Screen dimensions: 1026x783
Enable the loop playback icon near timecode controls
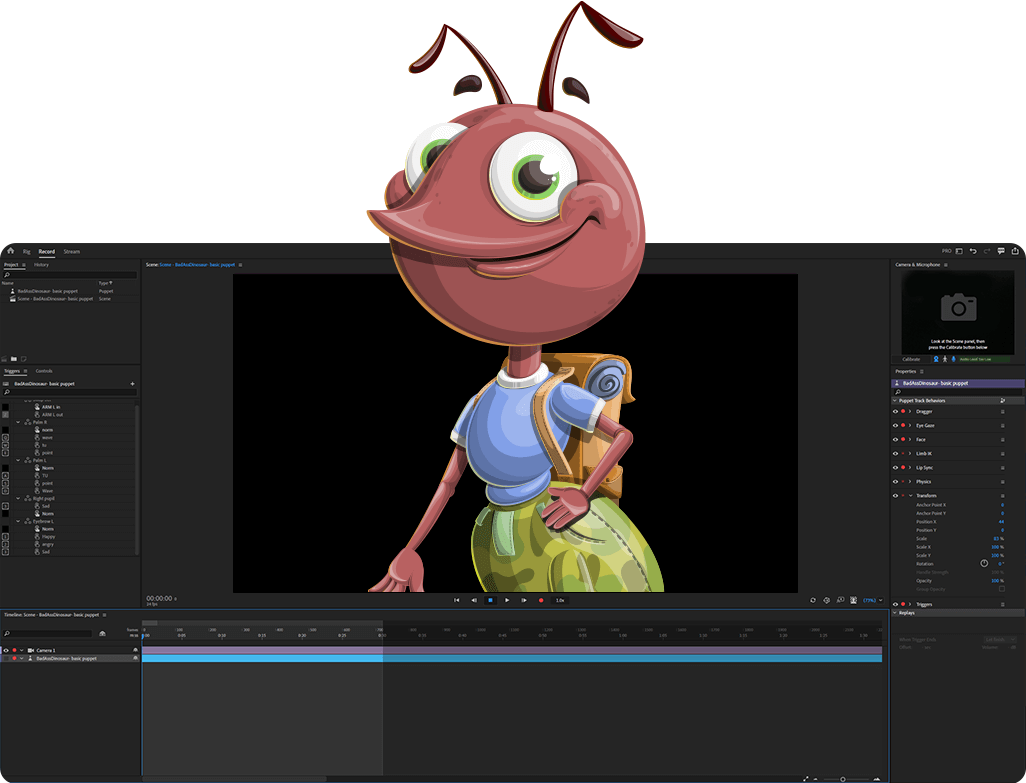[813, 600]
